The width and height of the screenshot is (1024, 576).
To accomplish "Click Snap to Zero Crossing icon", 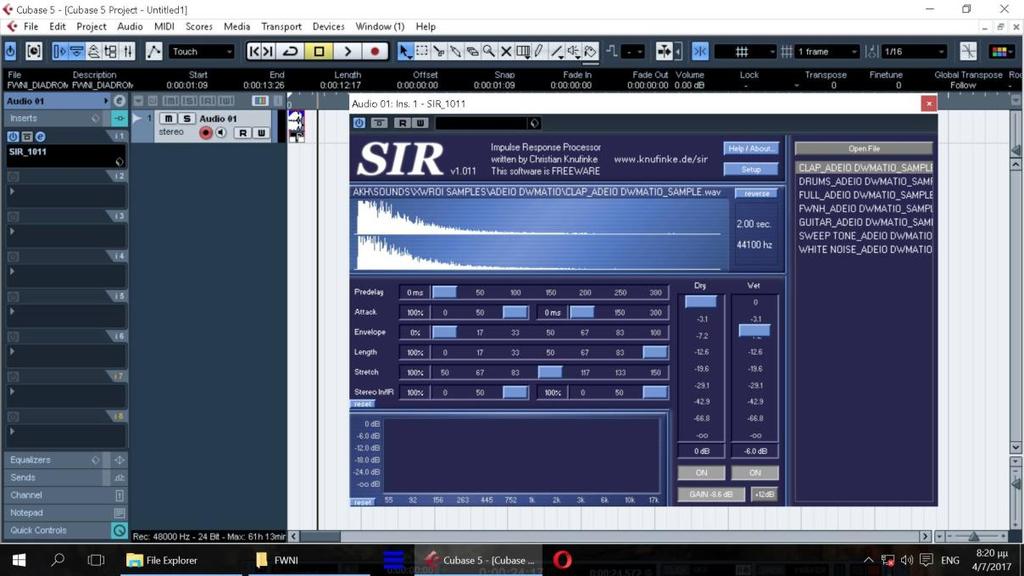I will 968,52.
